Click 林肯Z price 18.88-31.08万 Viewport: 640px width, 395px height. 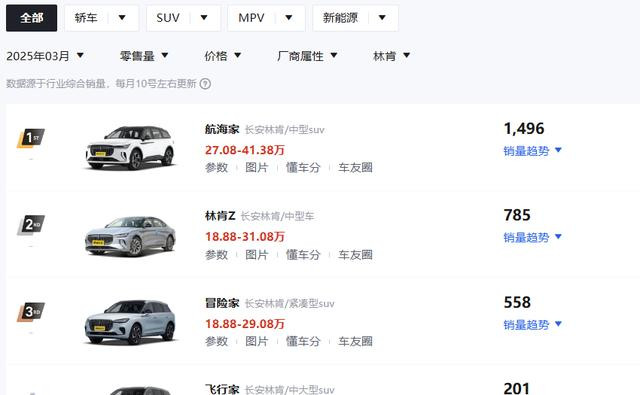[x=244, y=237]
